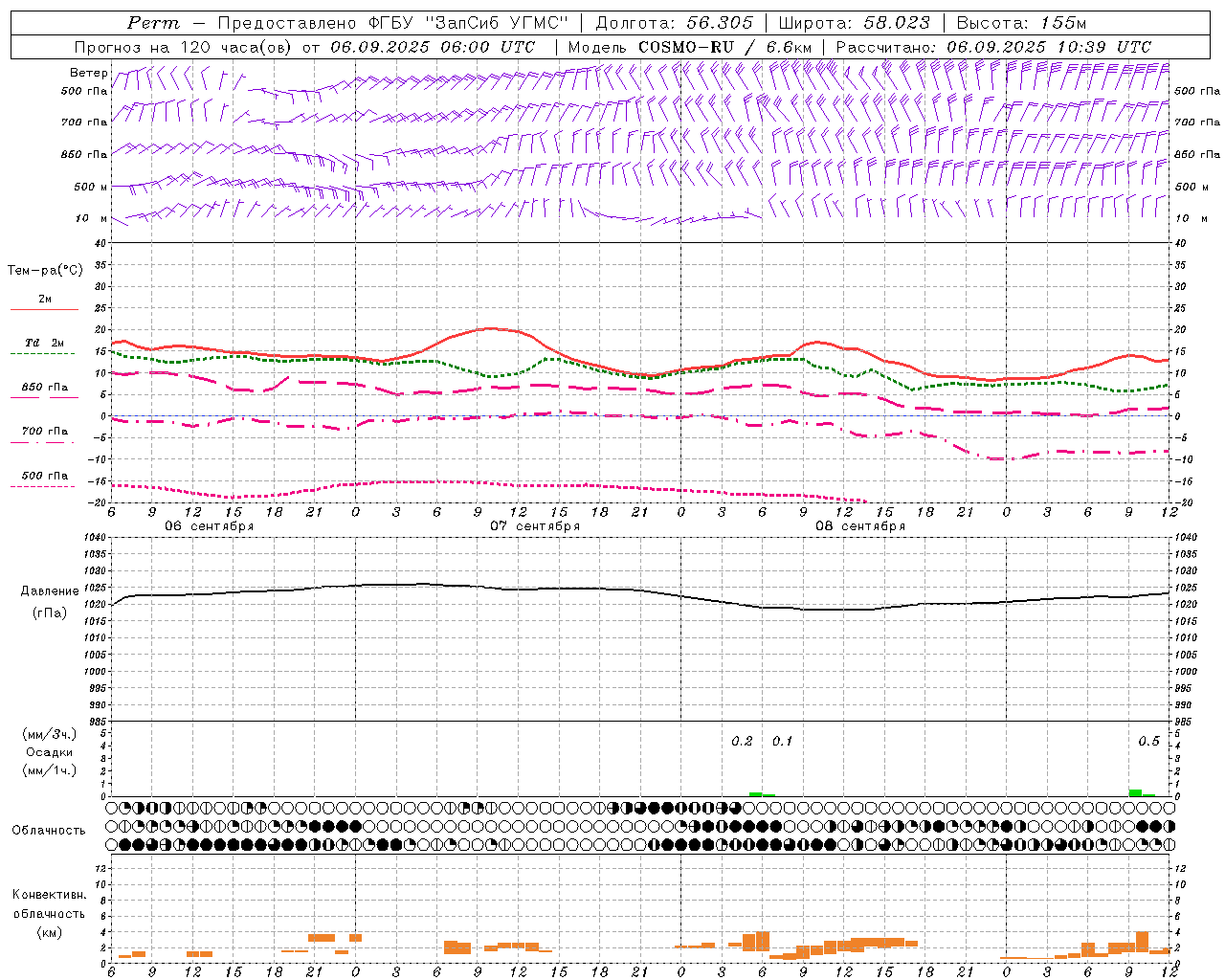This screenshot has width=1225, height=980.
Task: Click the "700 гПа" temperature legend entry
Action: tap(44, 431)
